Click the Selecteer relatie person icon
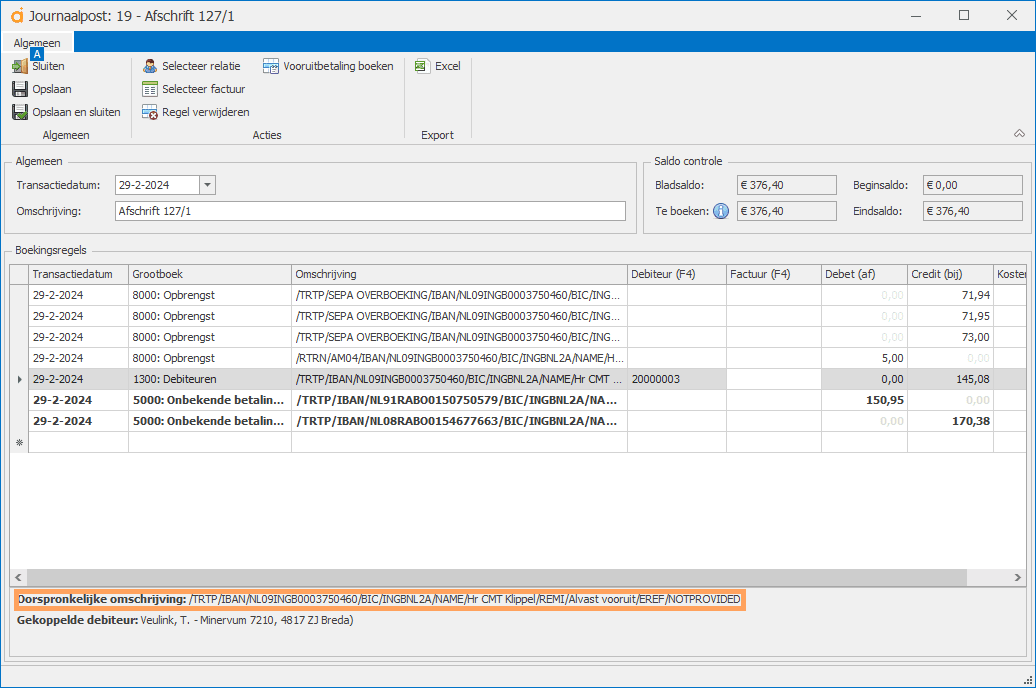 (x=150, y=66)
